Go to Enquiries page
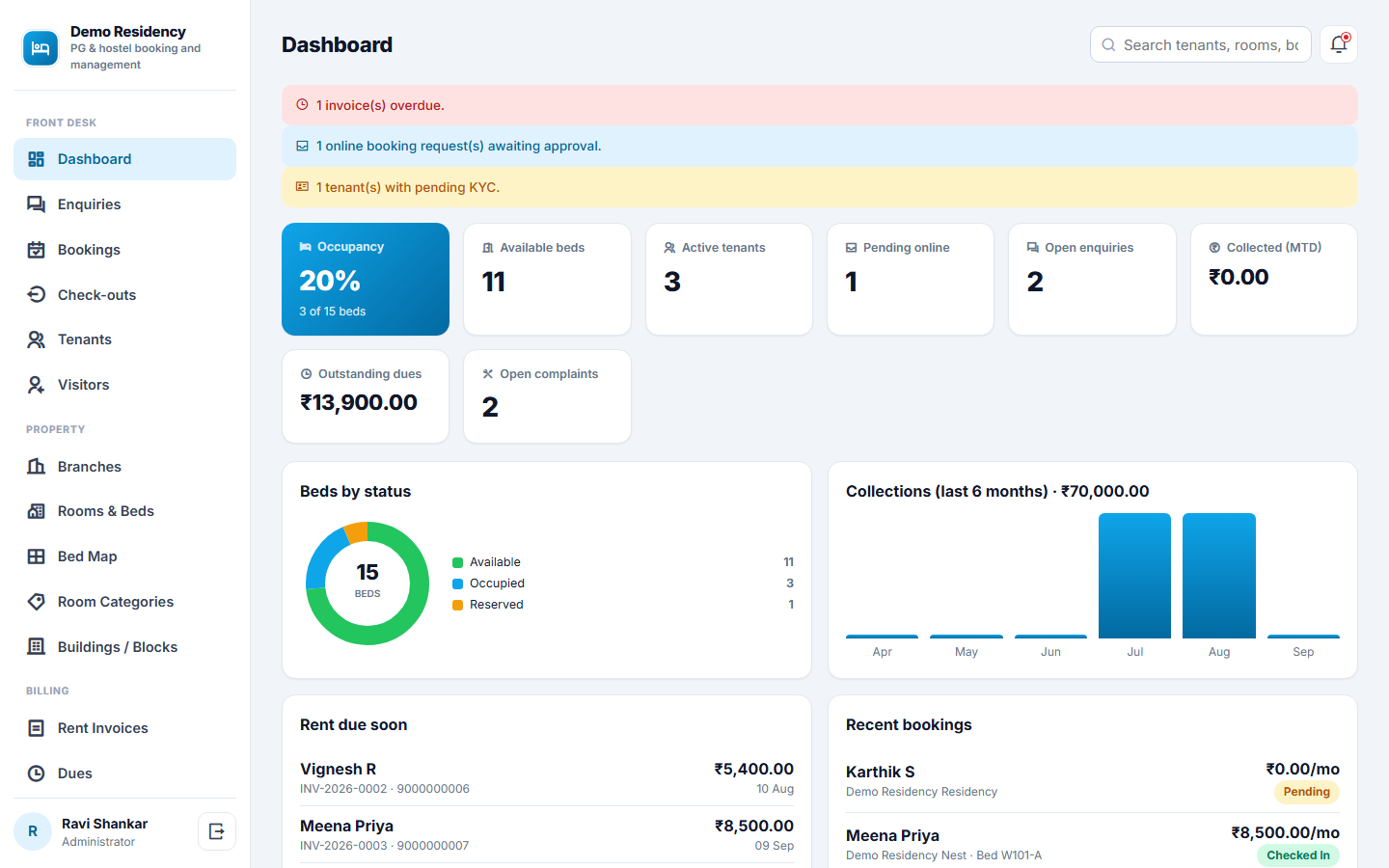Screen dimensions: 1389x868 (x=124, y=204)
